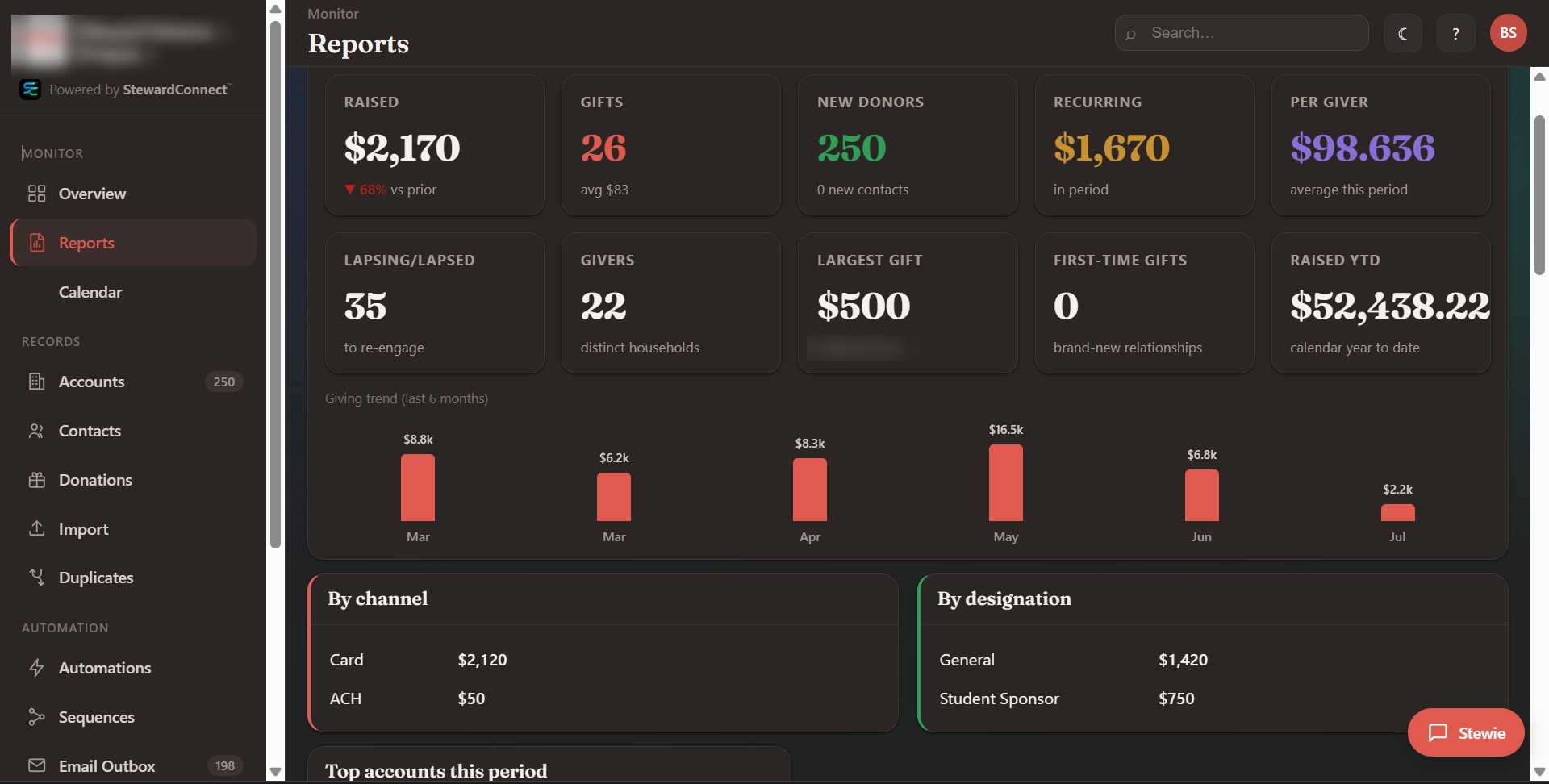Click the sidebar scroll-down arrow
The height and width of the screenshot is (784, 1549).
point(275,772)
